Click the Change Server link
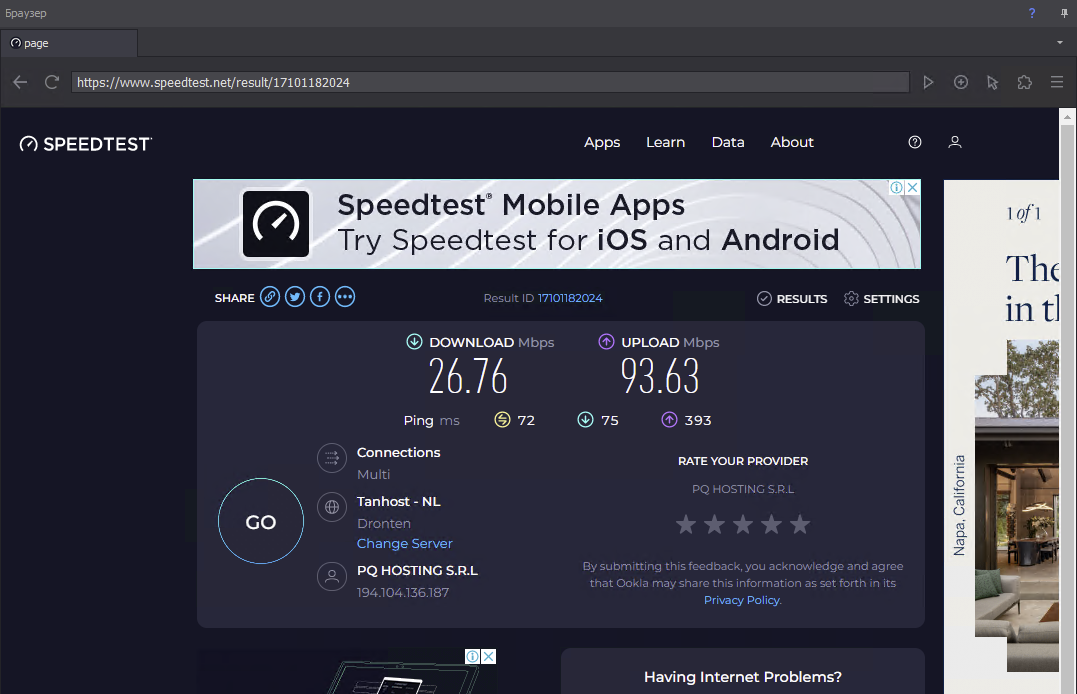The width and height of the screenshot is (1077, 694). pos(405,543)
